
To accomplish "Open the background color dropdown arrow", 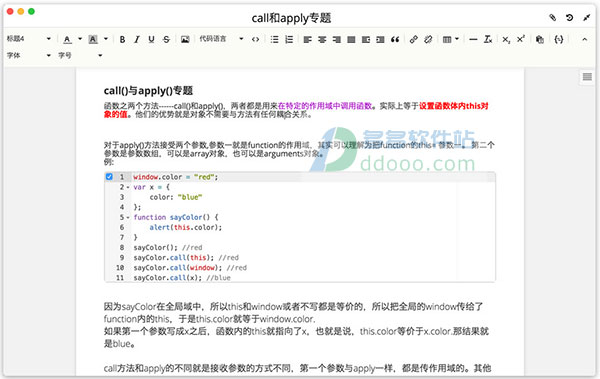I will coord(106,39).
